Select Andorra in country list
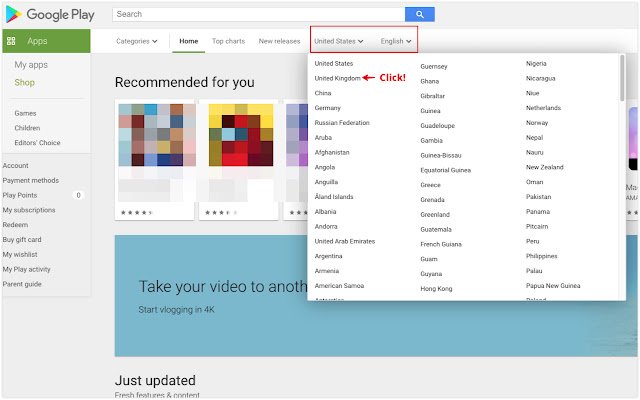The image size is (640, 400). click(326, 226)
